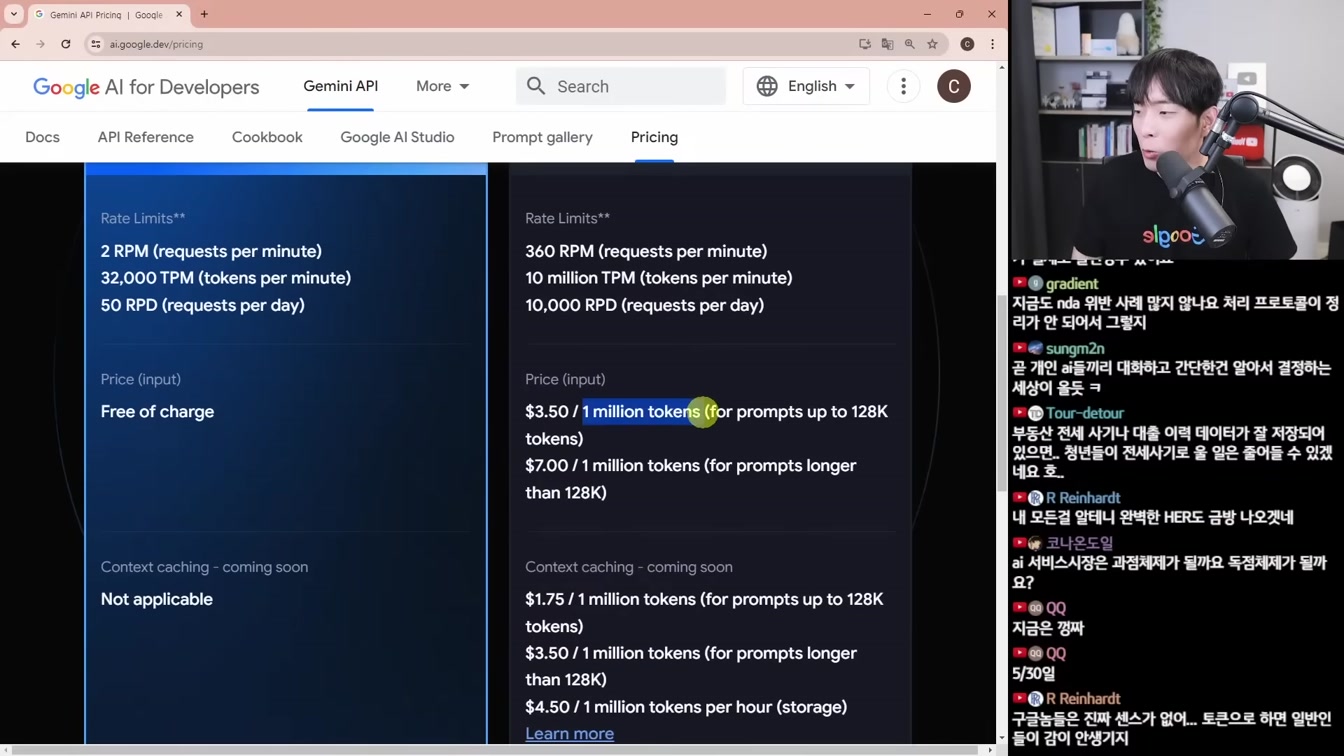The image size is (1344, 756).
Task: Open the Chrome profile avatar
Action: 967,44
